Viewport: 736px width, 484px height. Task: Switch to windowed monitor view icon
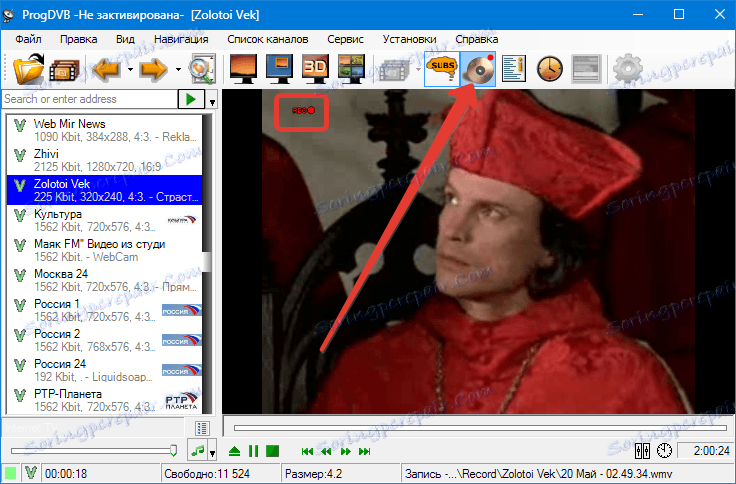pos(243,69)
